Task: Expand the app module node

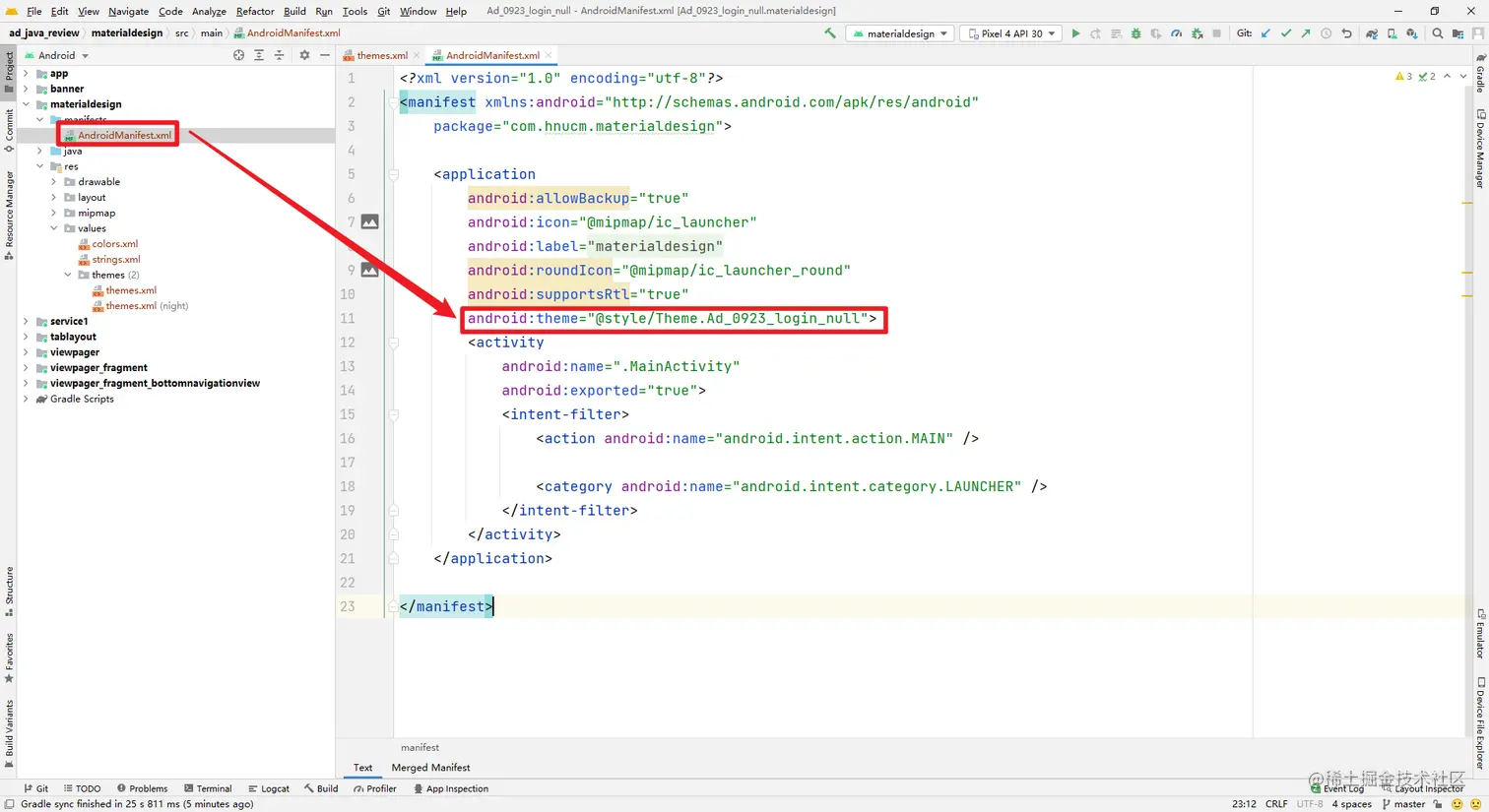Action: pyautogui.click(x=27, y=74)
